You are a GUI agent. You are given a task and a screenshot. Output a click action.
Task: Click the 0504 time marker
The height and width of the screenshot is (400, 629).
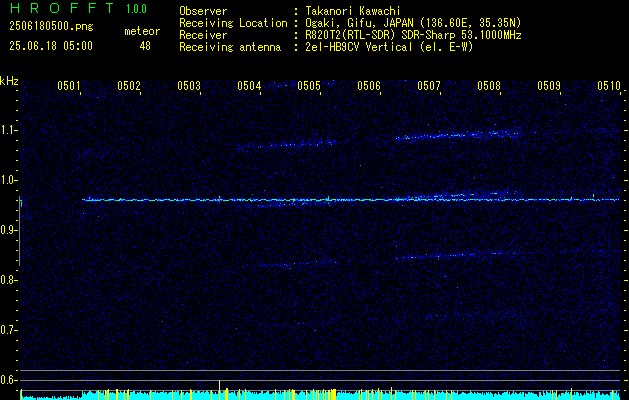click(249, 85)
